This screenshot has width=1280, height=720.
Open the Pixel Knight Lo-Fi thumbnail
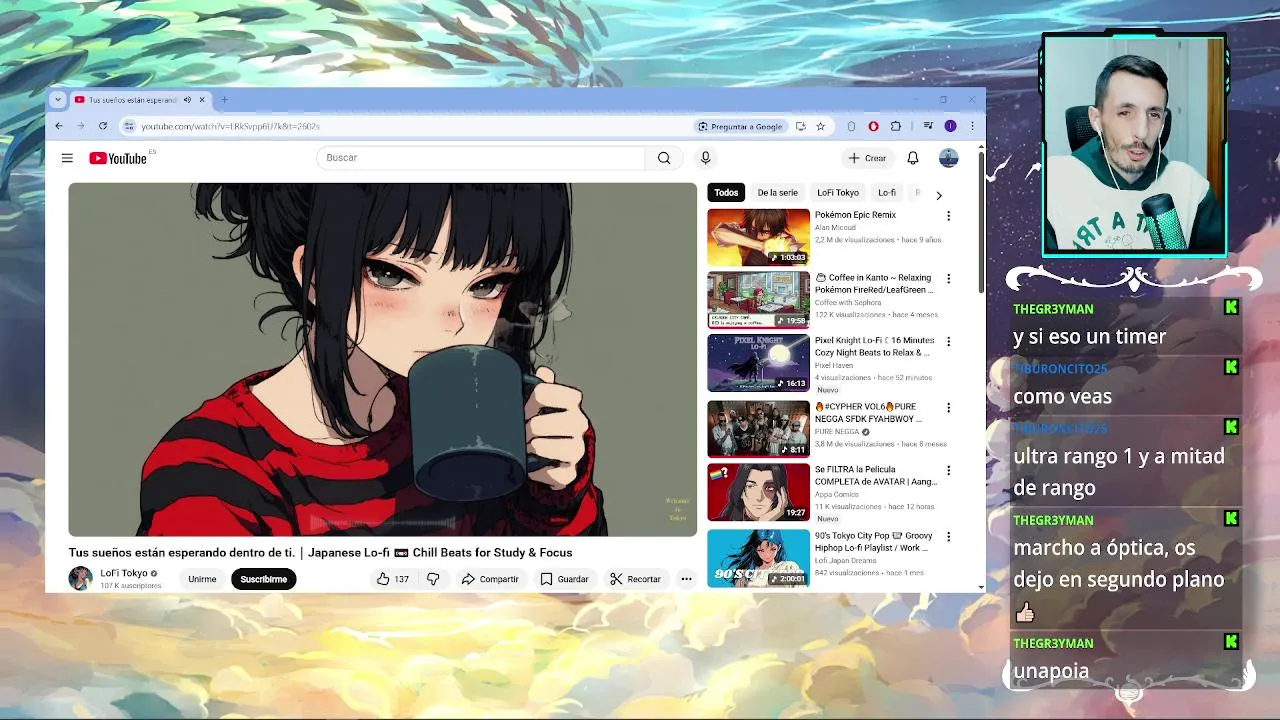[x=758, y=363]
